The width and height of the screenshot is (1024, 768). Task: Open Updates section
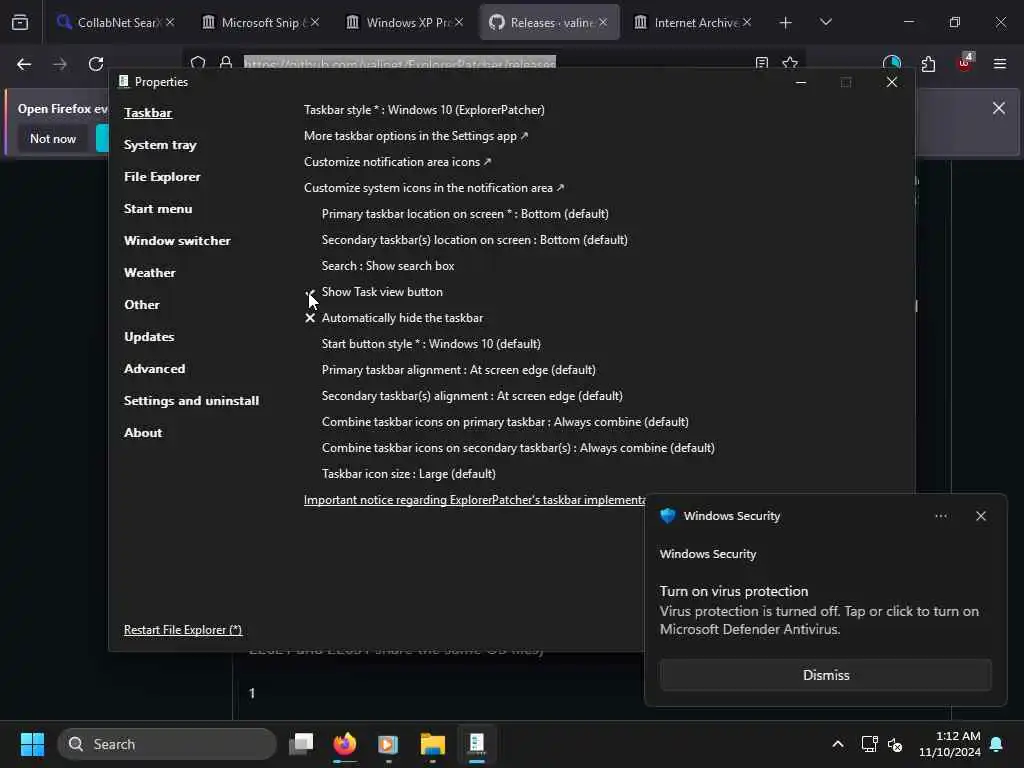149,337
